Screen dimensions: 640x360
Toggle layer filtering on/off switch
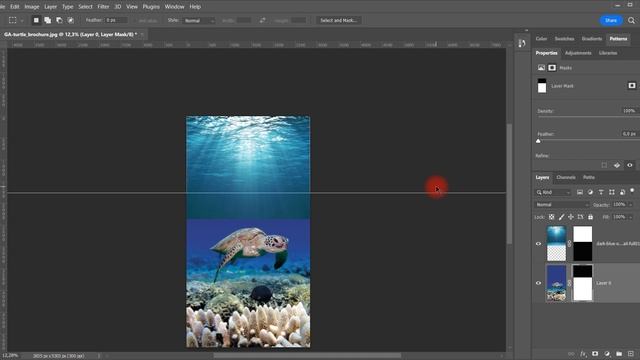(x=632, y=191)
